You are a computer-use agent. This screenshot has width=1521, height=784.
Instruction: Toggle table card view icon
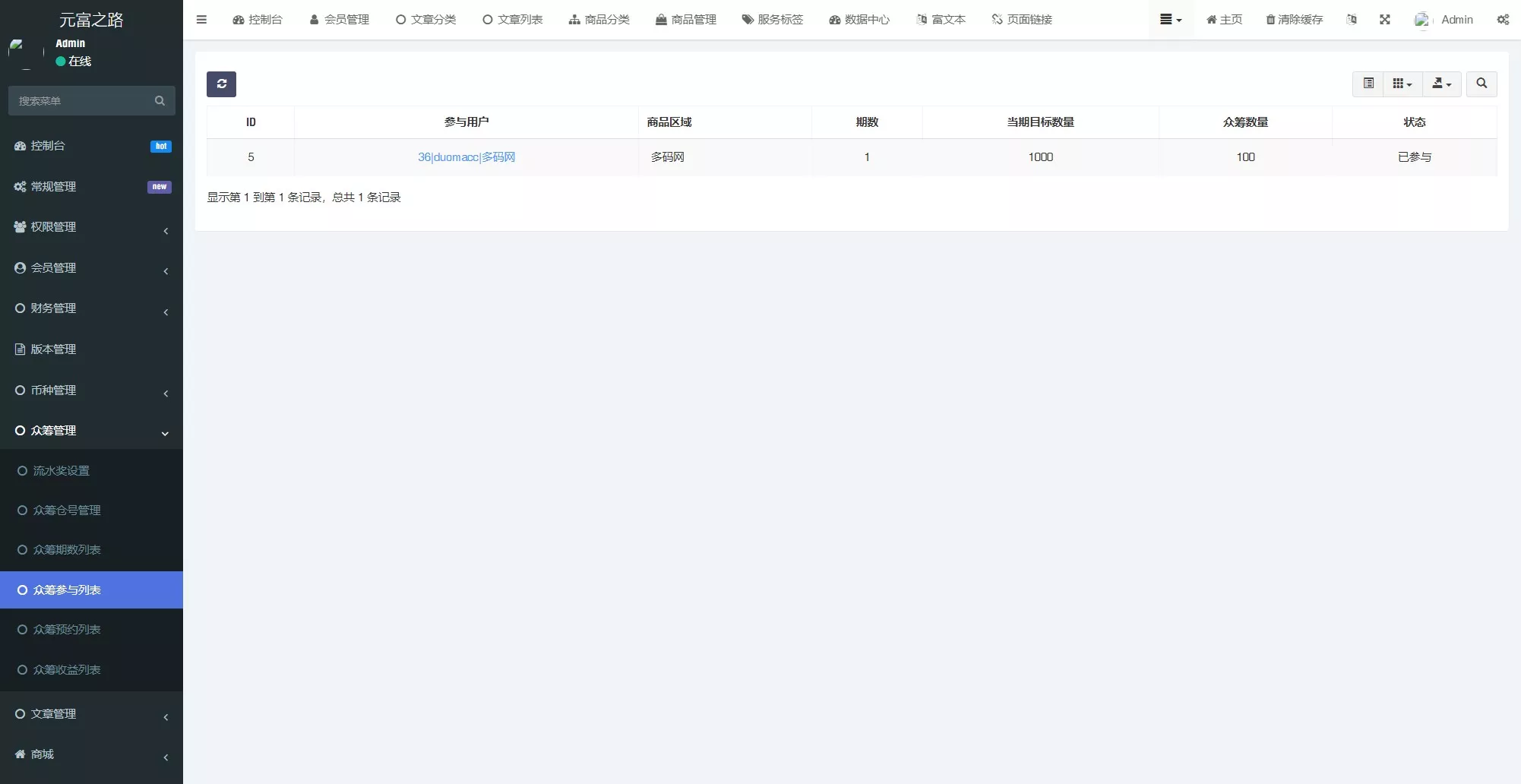[x=1368, y=84]
